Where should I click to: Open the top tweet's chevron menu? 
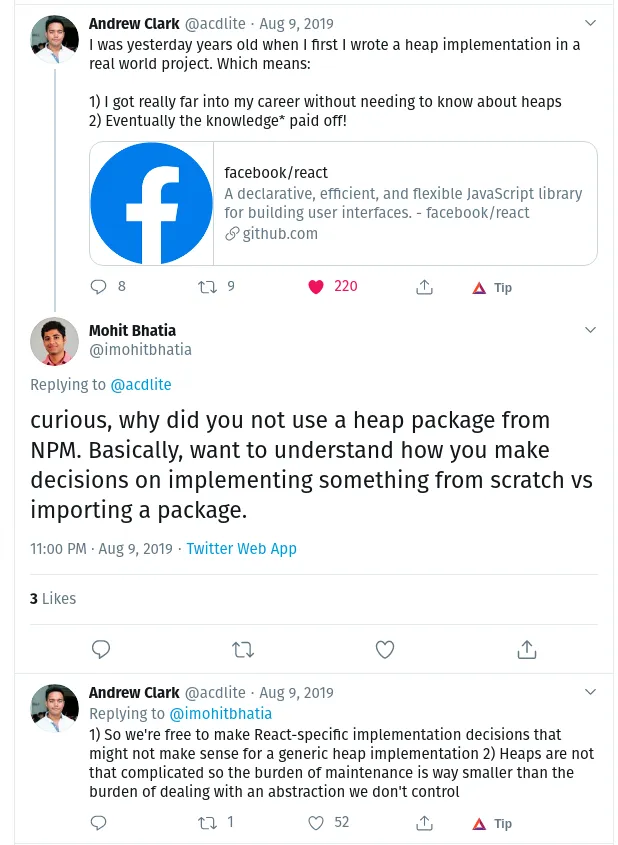point(590,22)
